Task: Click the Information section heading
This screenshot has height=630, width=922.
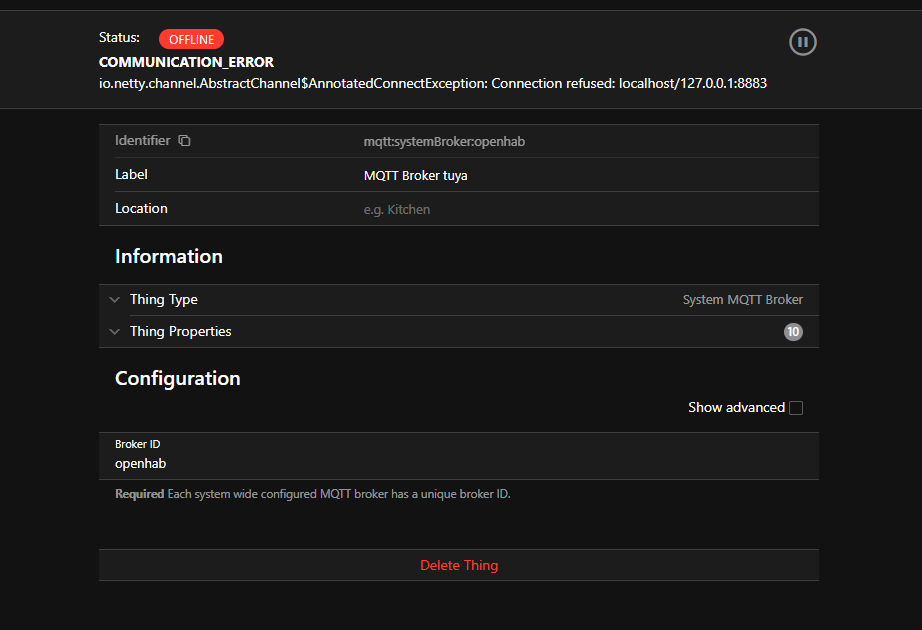Action: click(x=169, y=257)
